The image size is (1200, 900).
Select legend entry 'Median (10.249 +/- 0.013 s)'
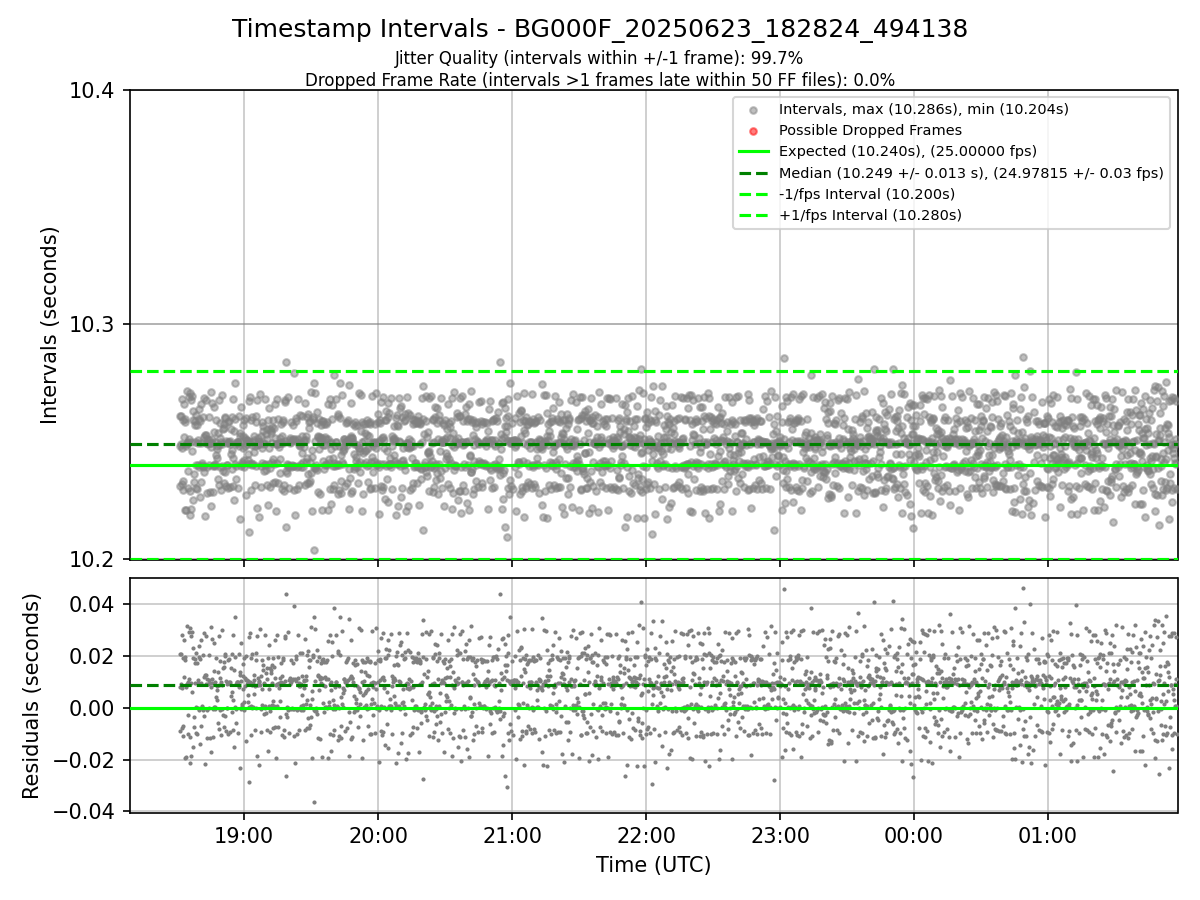(971, 172)
